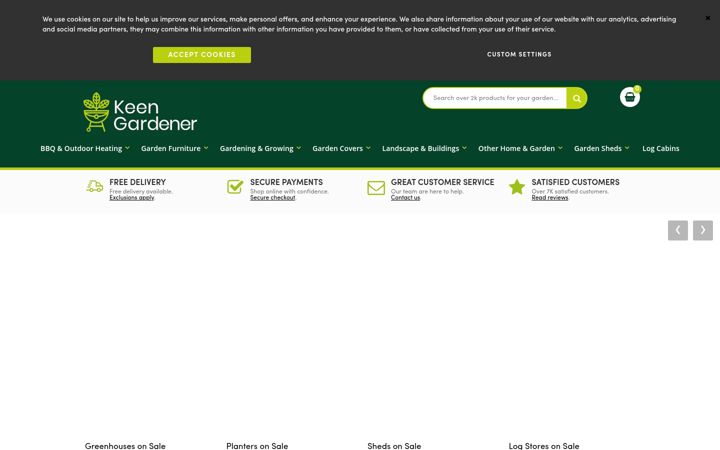
Task: Open the Secure checkout link
Action: 273,197
